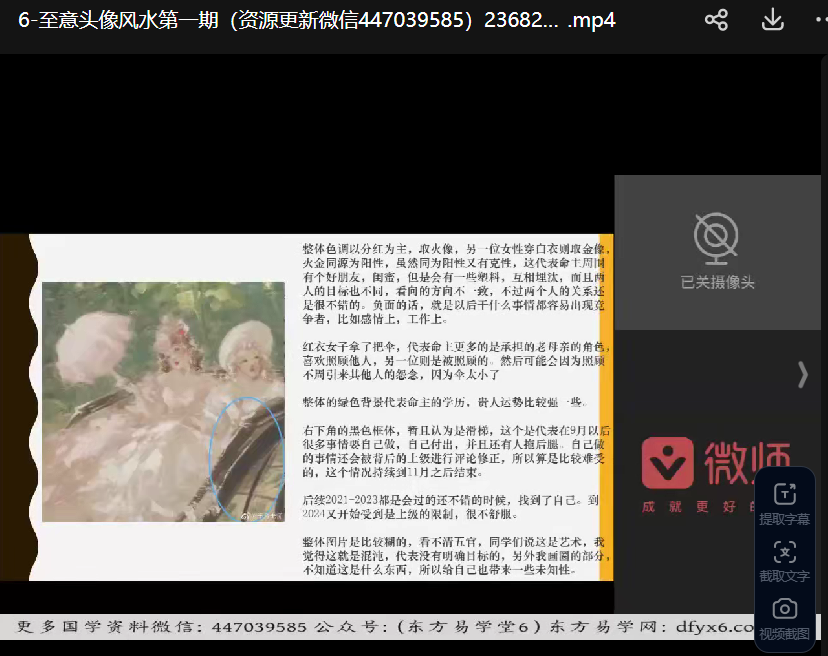Take a snapshot with 视频截图 camera icon
The height and width of the screenshot is (656, 828).
click(x=785, y=609)
